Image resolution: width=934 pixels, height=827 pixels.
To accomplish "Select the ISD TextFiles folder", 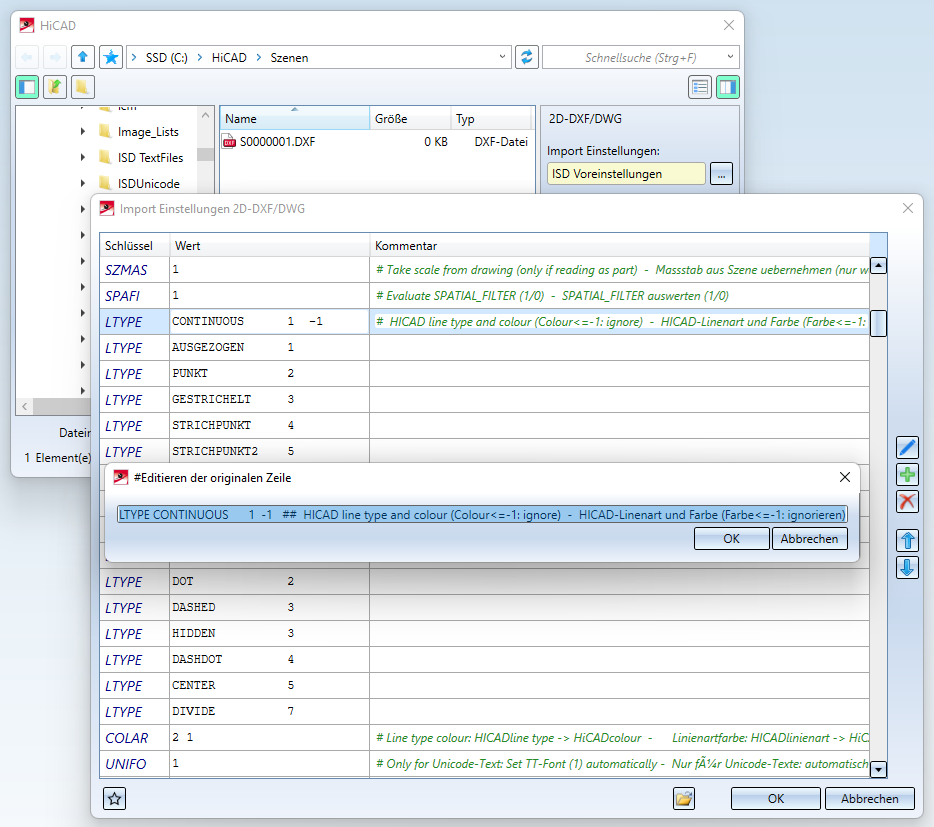I will coord(150,157).
